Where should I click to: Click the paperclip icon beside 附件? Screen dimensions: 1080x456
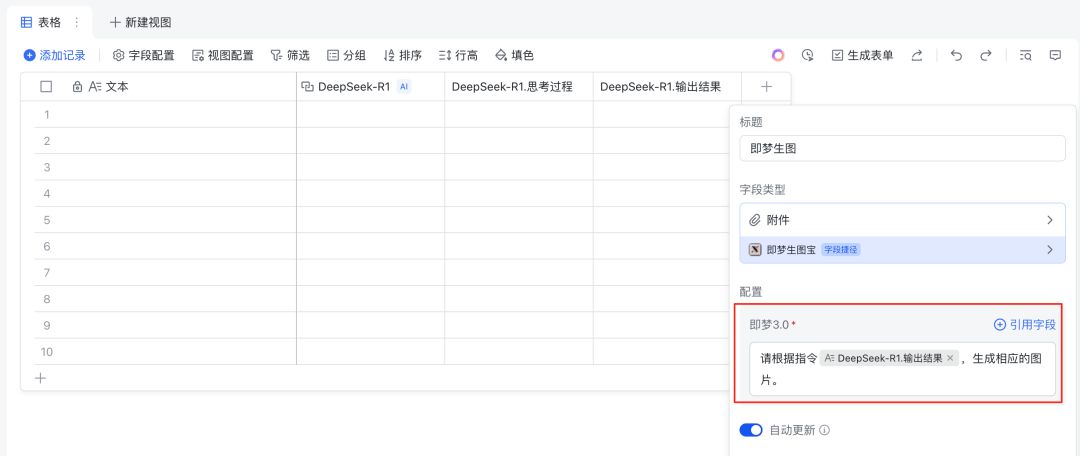click(755, 220)
